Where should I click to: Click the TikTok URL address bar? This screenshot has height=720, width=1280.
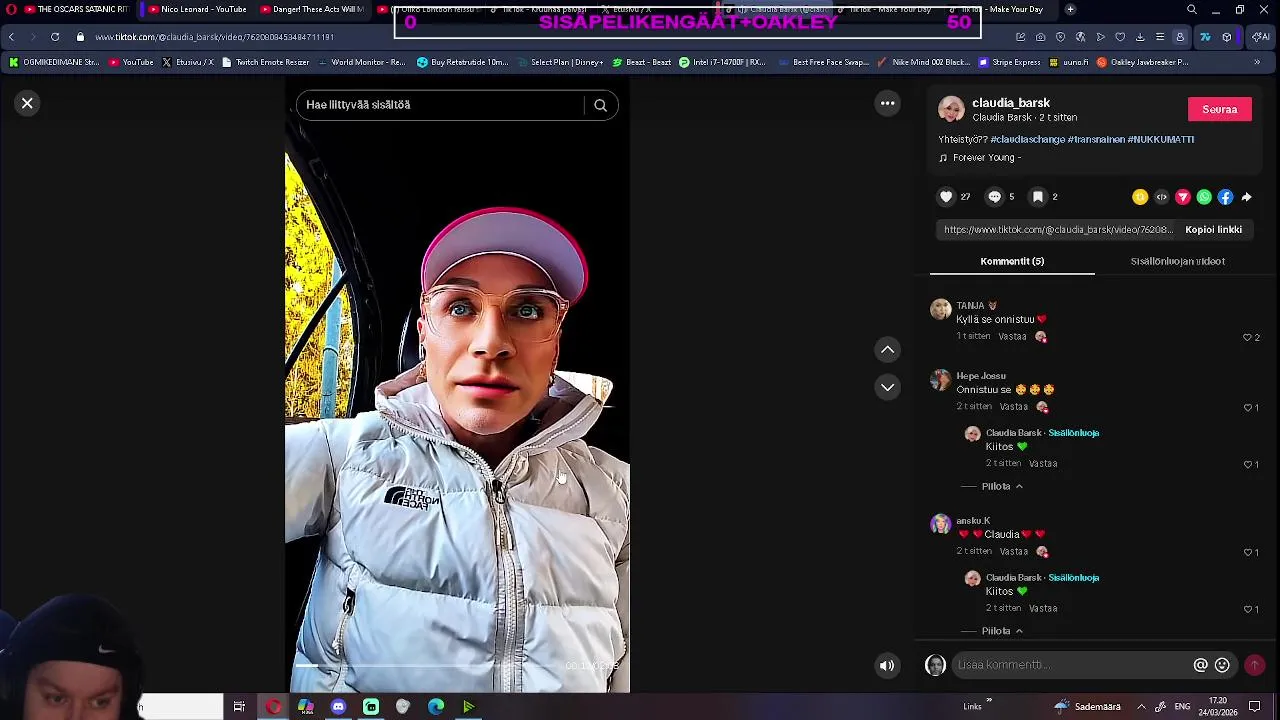pos(214,37)
